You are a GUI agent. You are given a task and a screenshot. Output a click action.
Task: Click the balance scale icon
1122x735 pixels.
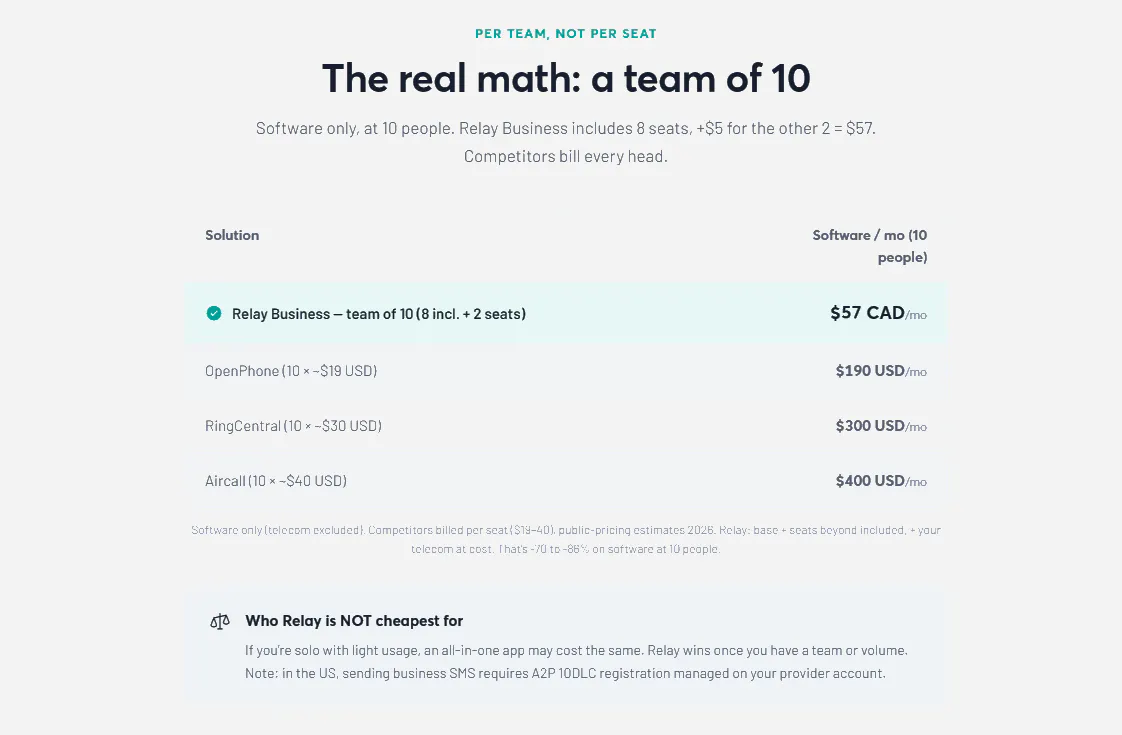(220, 621)
